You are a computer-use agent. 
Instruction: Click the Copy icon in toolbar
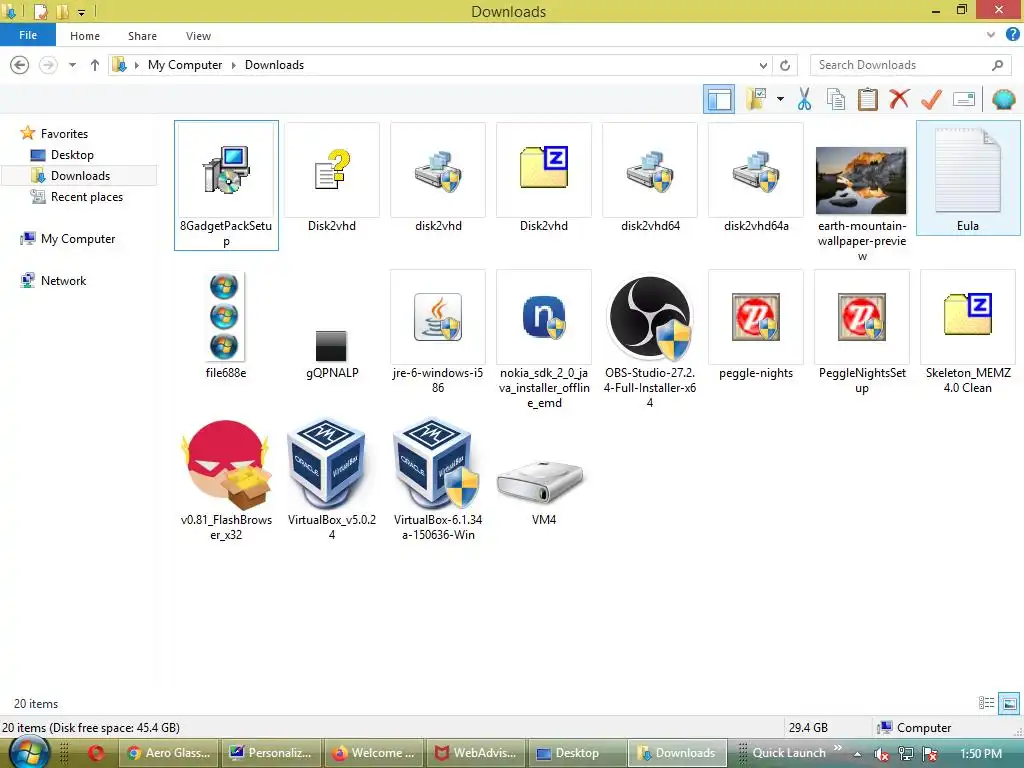click(836, 99)
